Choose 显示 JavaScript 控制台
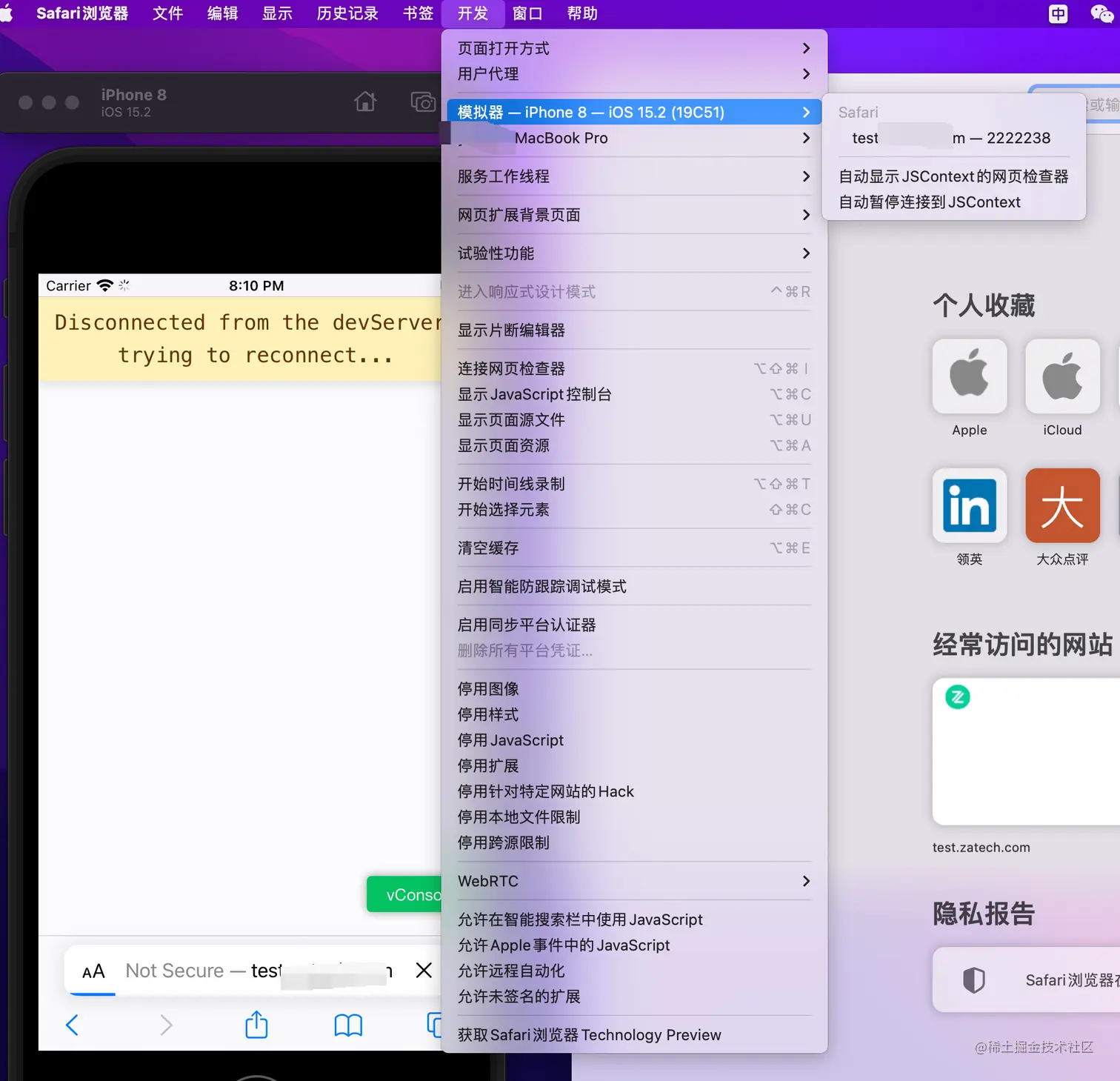This screenshot has width=1120, height=1081. pyautogui.click(x=634, y=394)
